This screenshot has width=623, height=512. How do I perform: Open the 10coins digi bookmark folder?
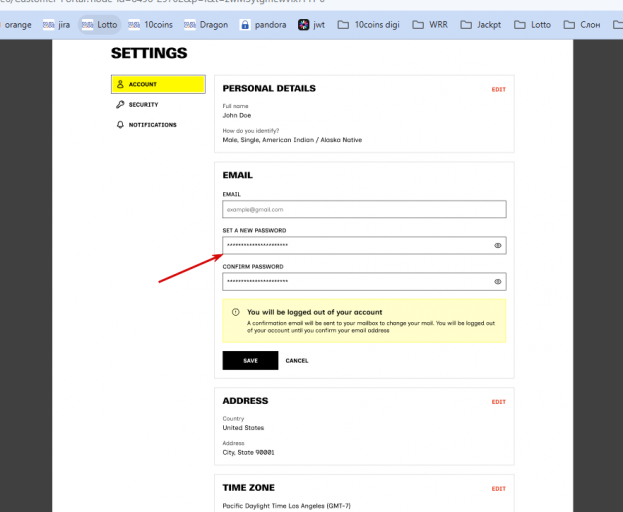tap(368, 25)
